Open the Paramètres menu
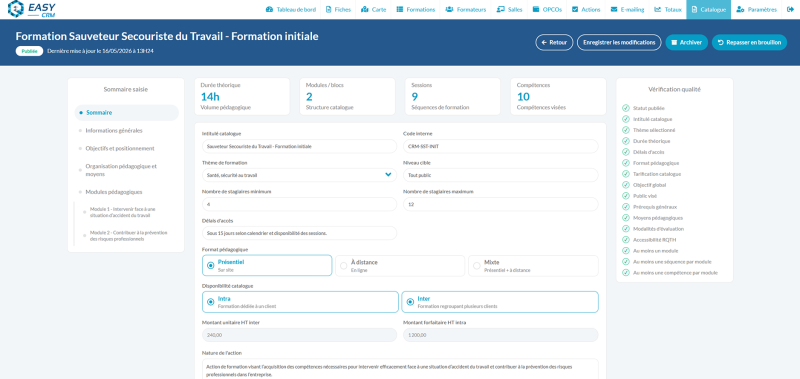The height and width of the screenshot is (379, 800). [x=756, y=9]
